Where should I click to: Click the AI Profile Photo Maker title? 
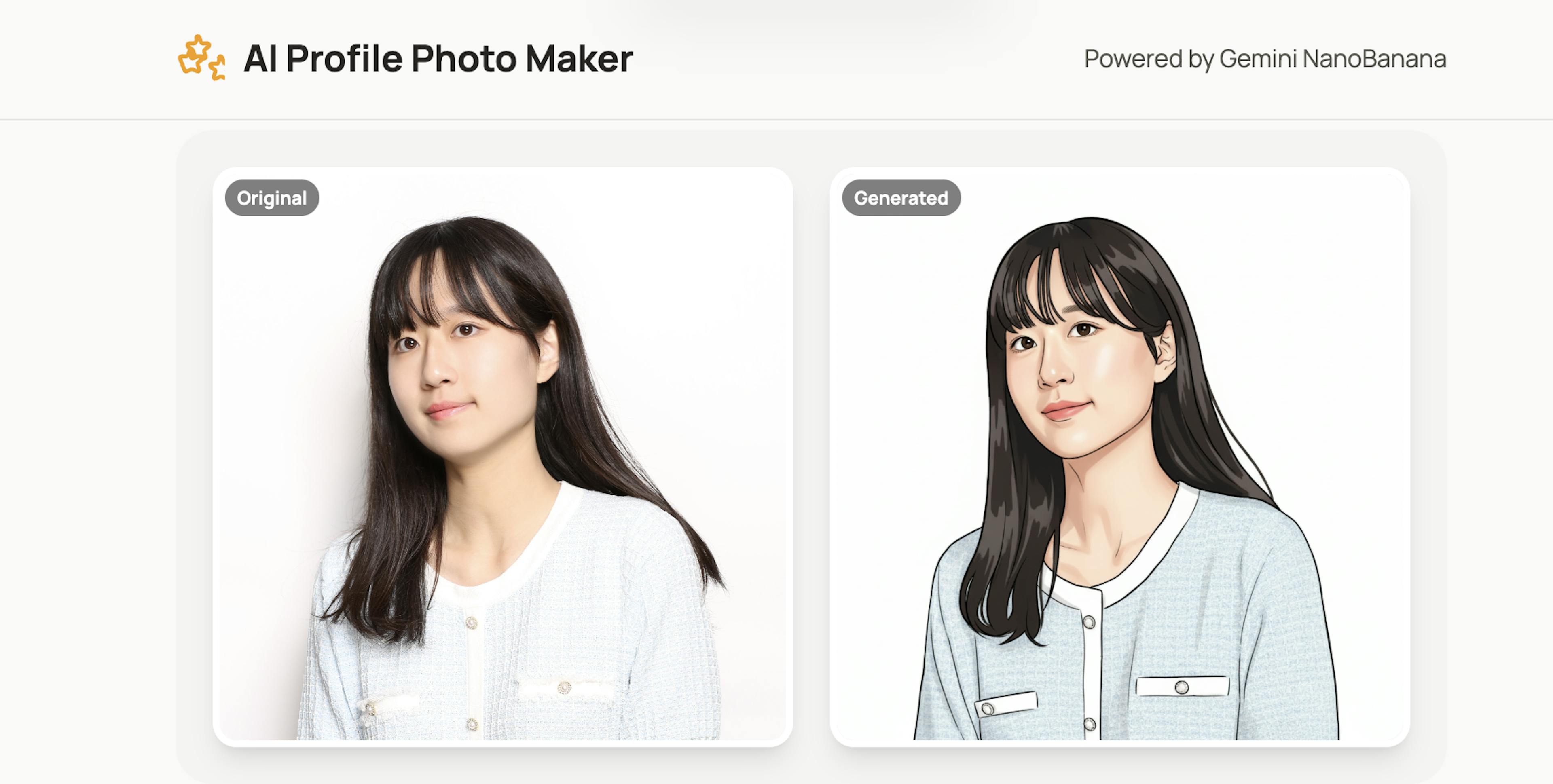point(438,59)
